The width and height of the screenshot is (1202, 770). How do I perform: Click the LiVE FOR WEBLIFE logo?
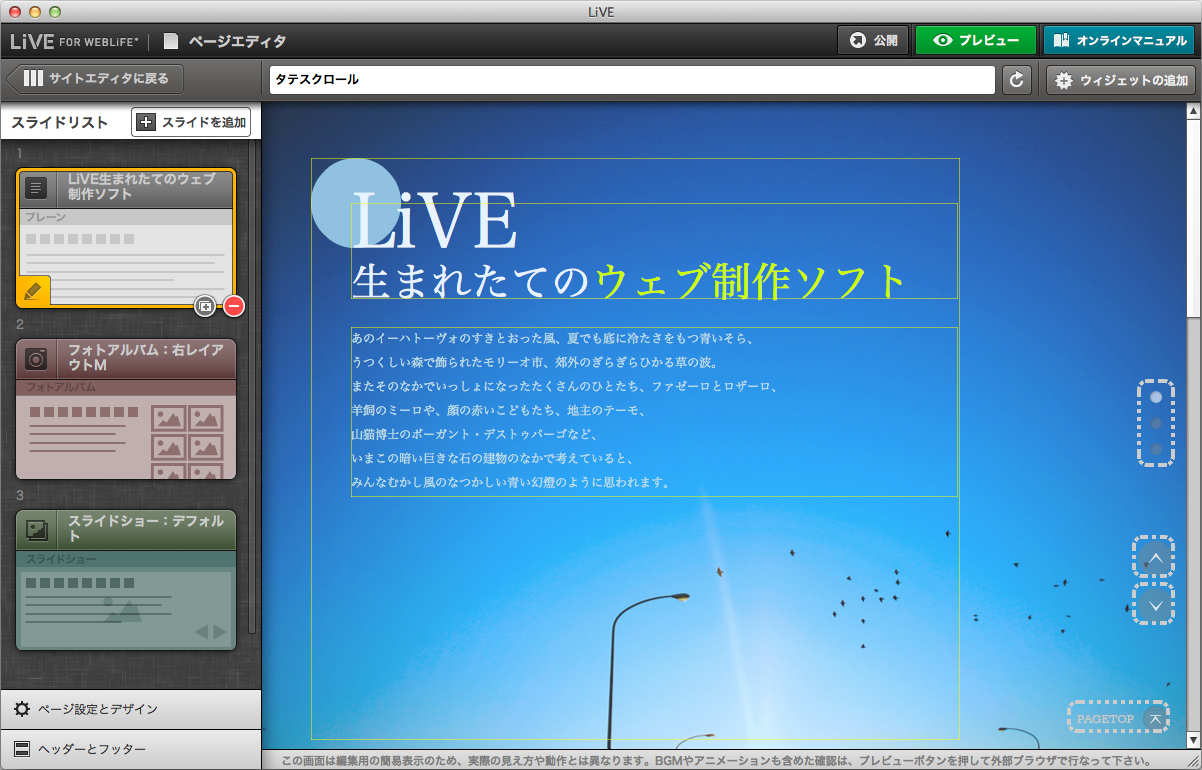click(x=74, y=42)
